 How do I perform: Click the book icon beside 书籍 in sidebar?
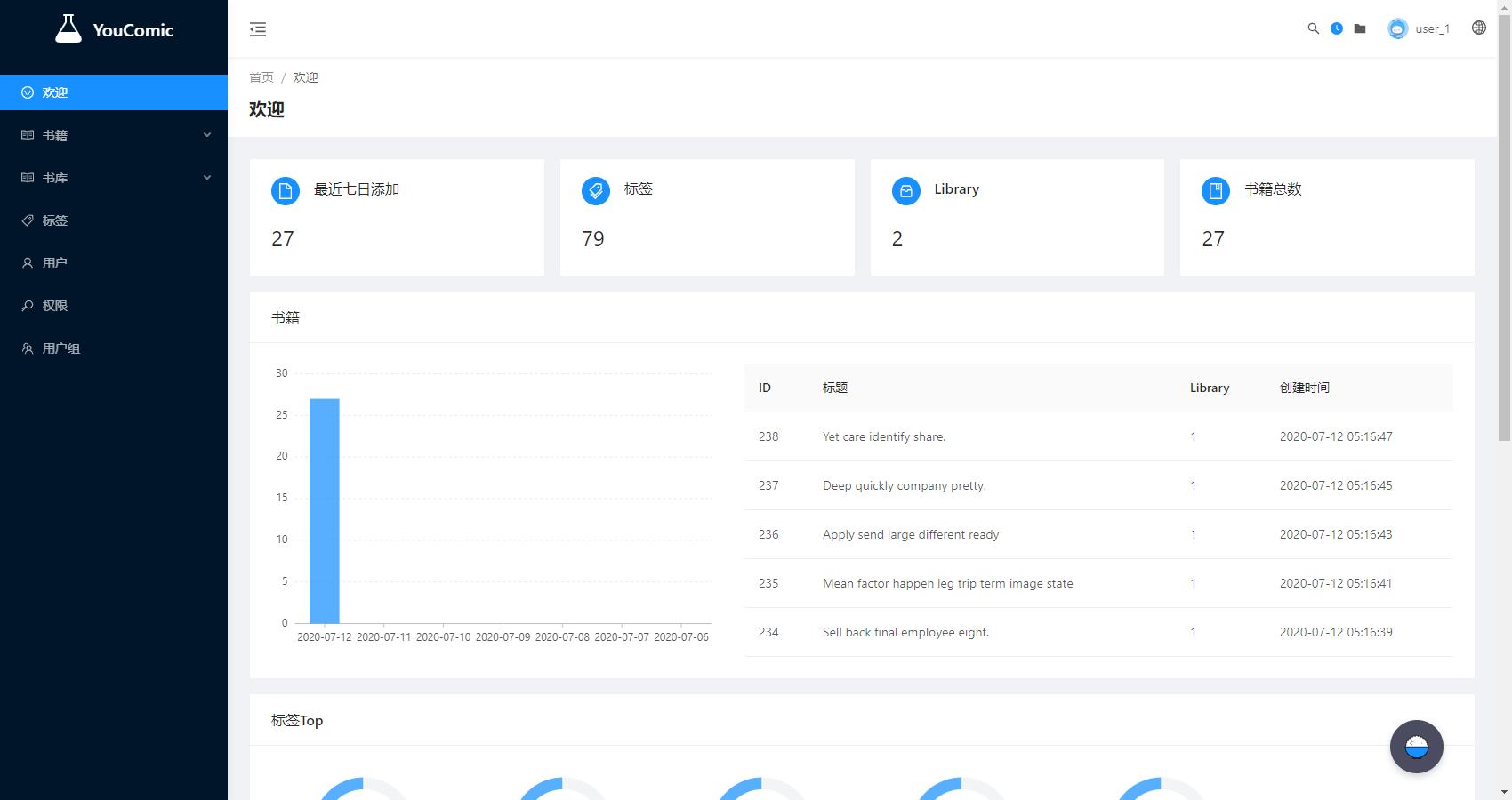click(28, 135)
